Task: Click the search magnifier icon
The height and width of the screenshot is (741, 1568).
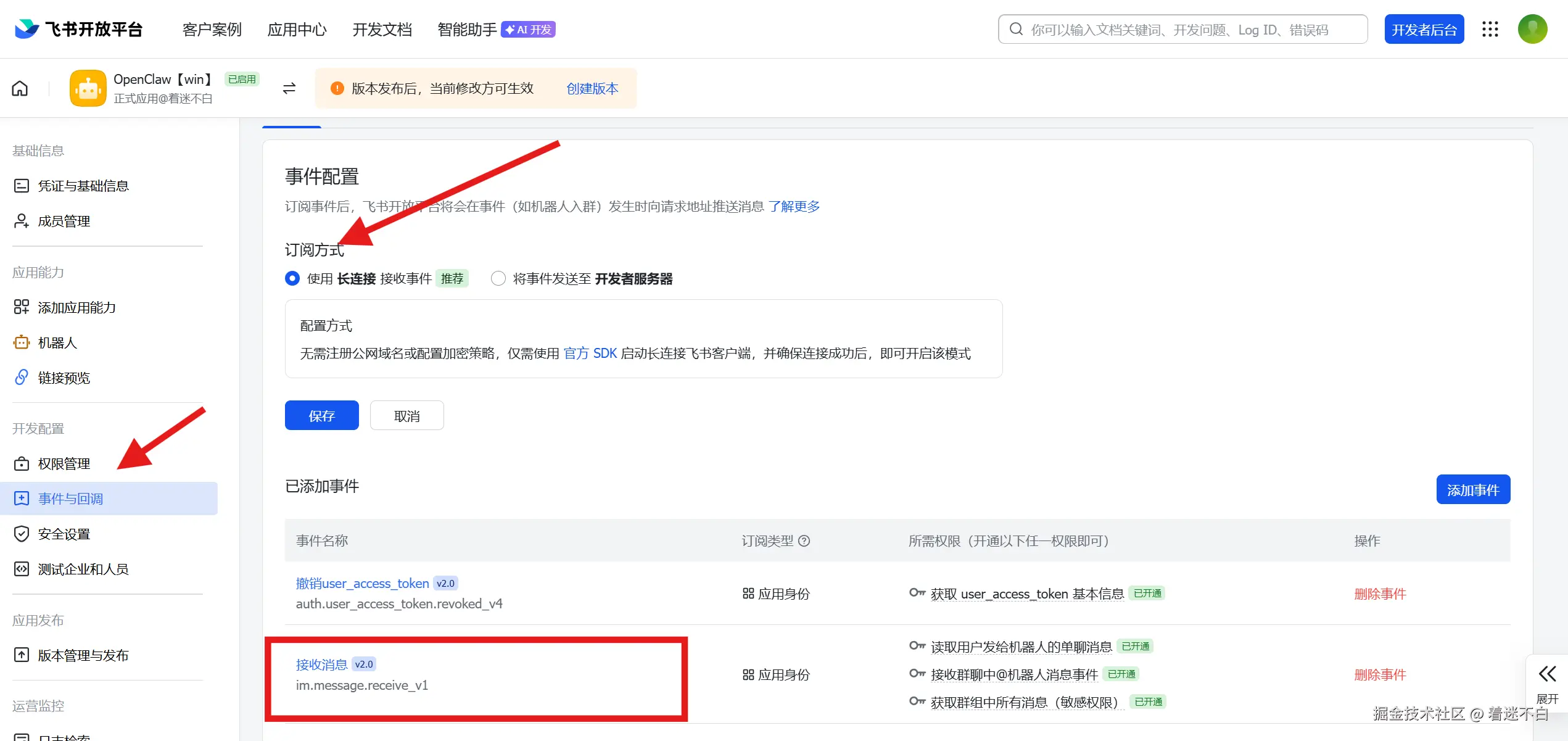Action: 1016,29
